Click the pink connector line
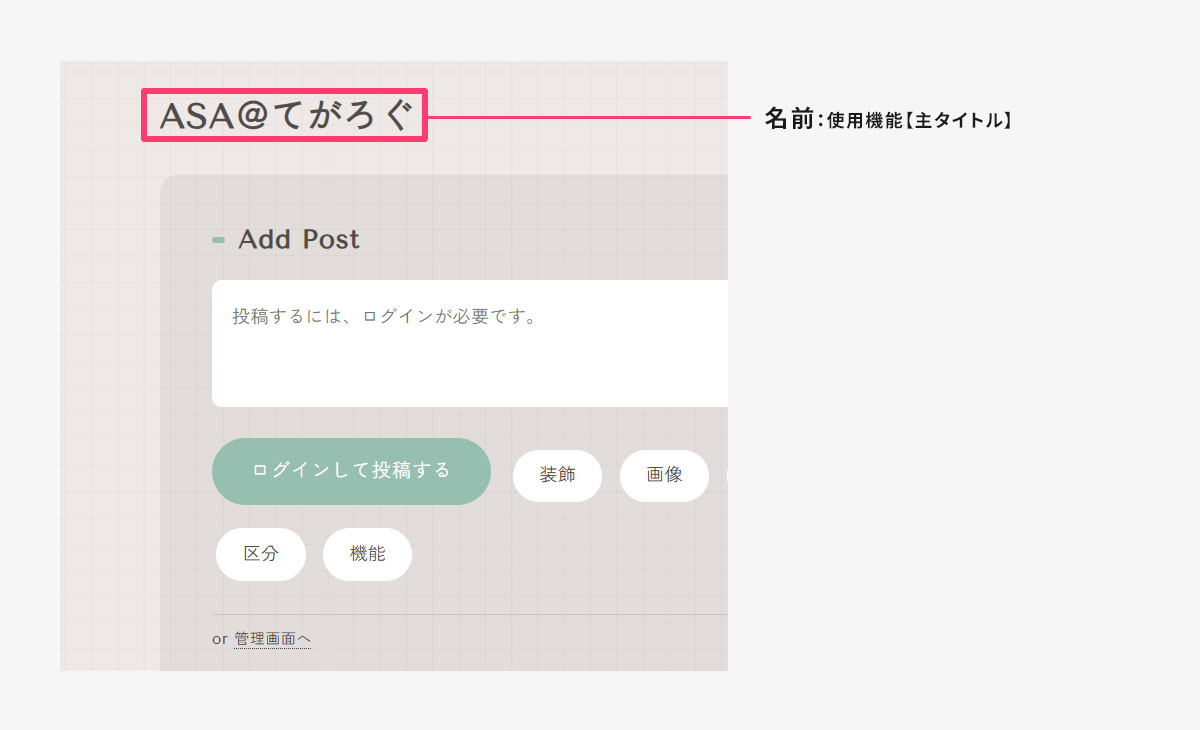Viewport: 1200px width, 730px height. coord(590,117)
